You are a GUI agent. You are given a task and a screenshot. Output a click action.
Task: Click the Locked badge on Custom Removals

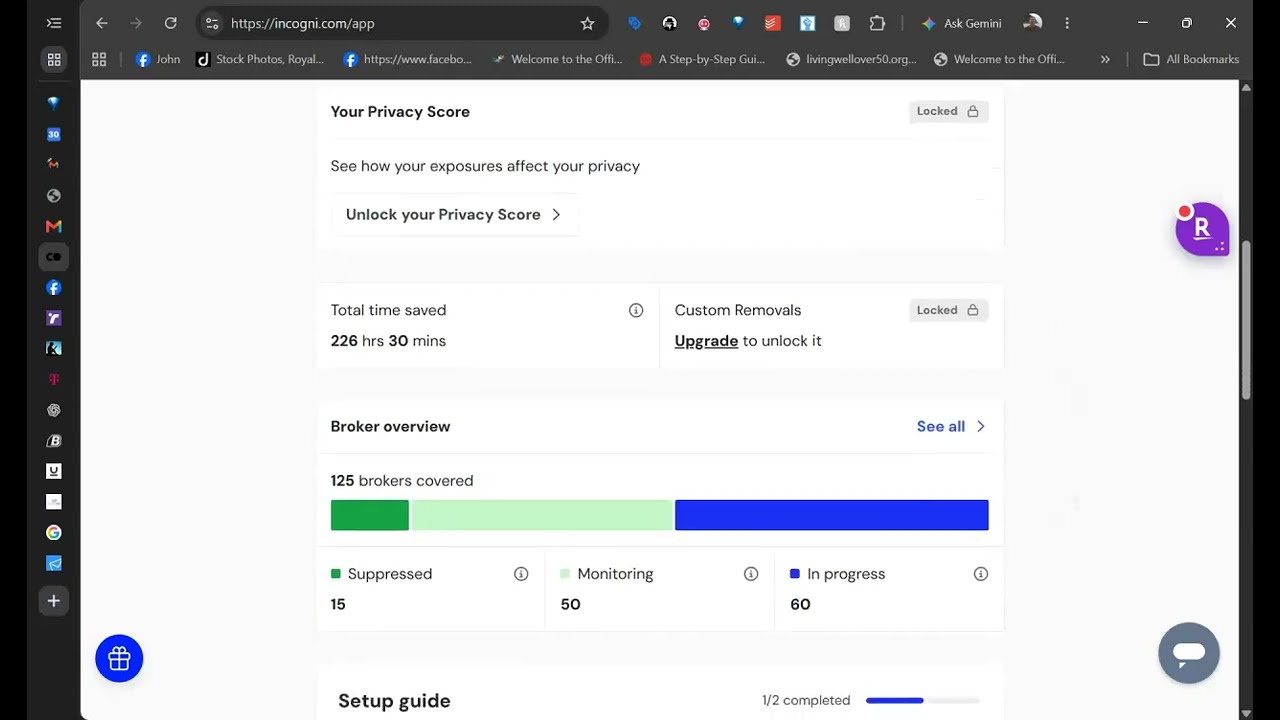[948, 310]
